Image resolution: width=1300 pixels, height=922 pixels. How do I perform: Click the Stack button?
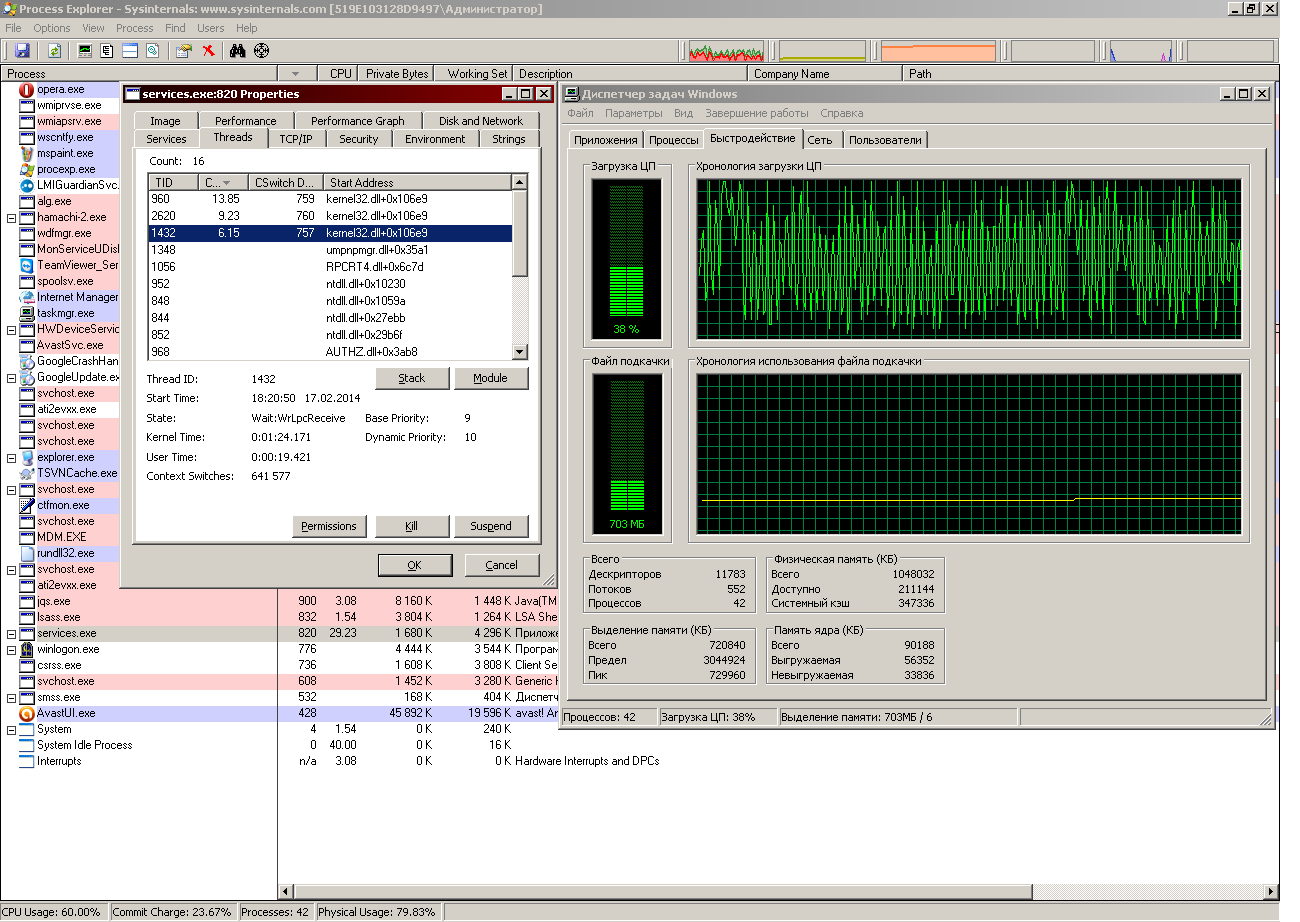(x=412, y=378)
